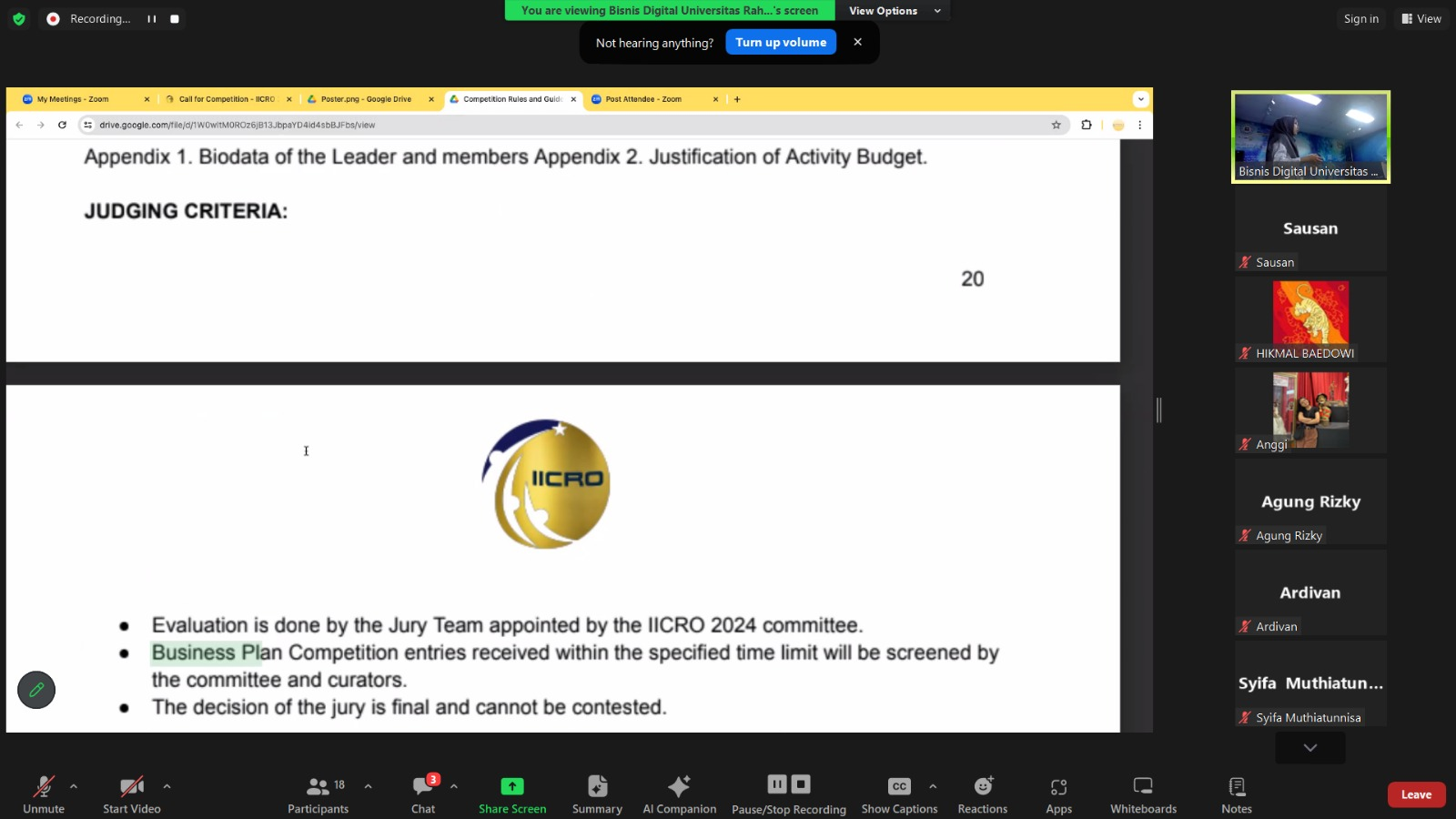Open the browser three-dot menu
Screen dimensions: 1456x819
pyautogui.click(x=1139, y=125)
